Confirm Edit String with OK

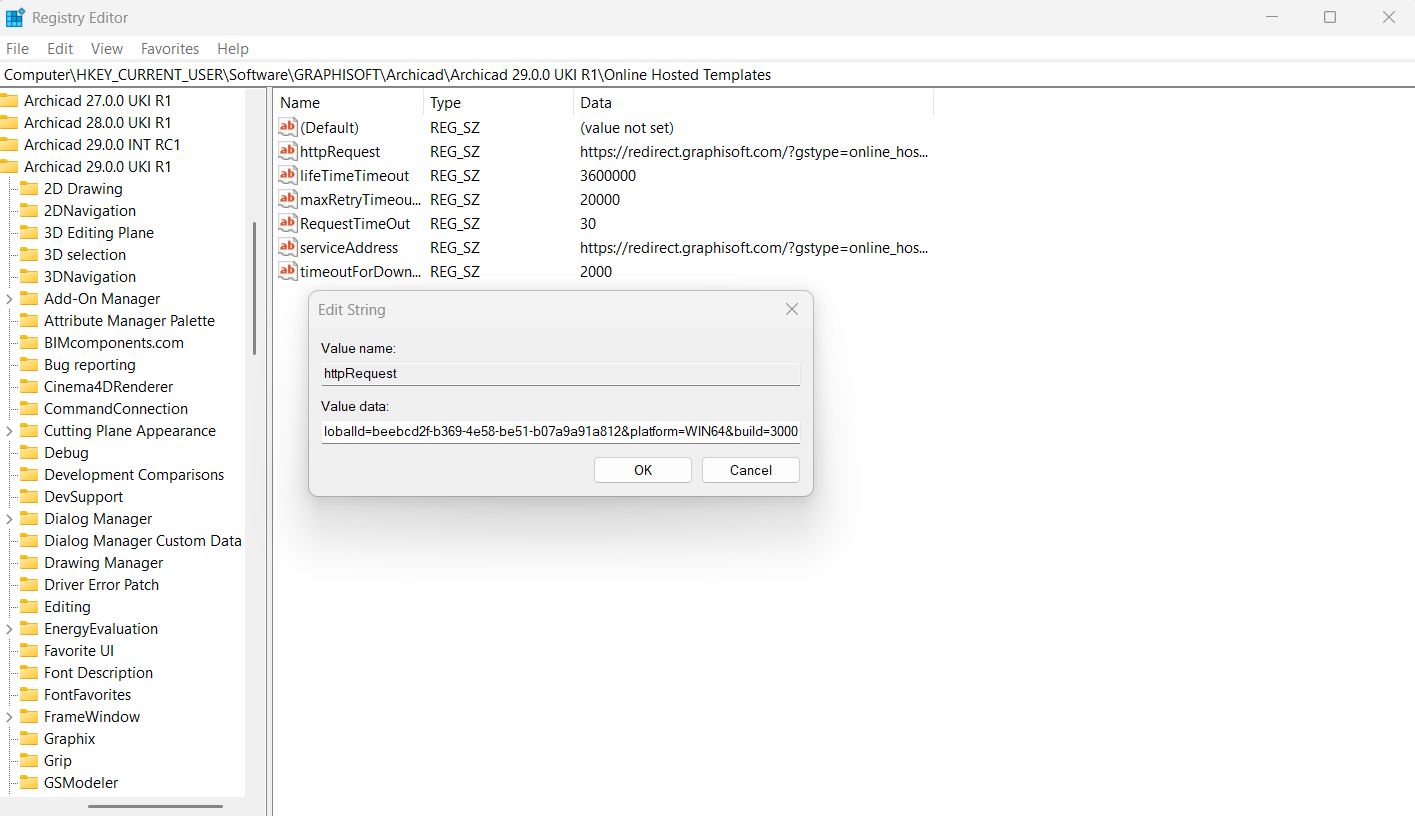[643, 470]
